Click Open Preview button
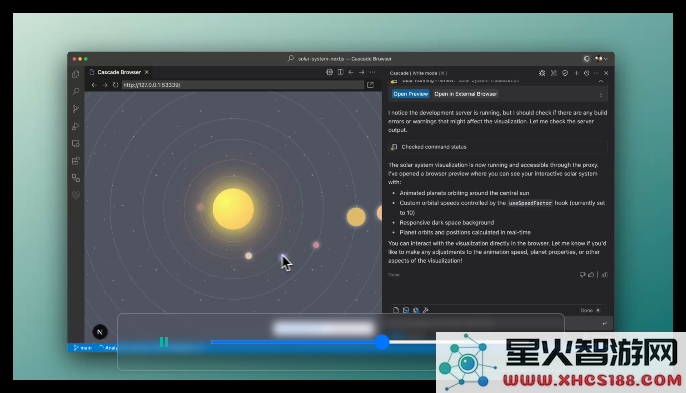 [410, 94]
